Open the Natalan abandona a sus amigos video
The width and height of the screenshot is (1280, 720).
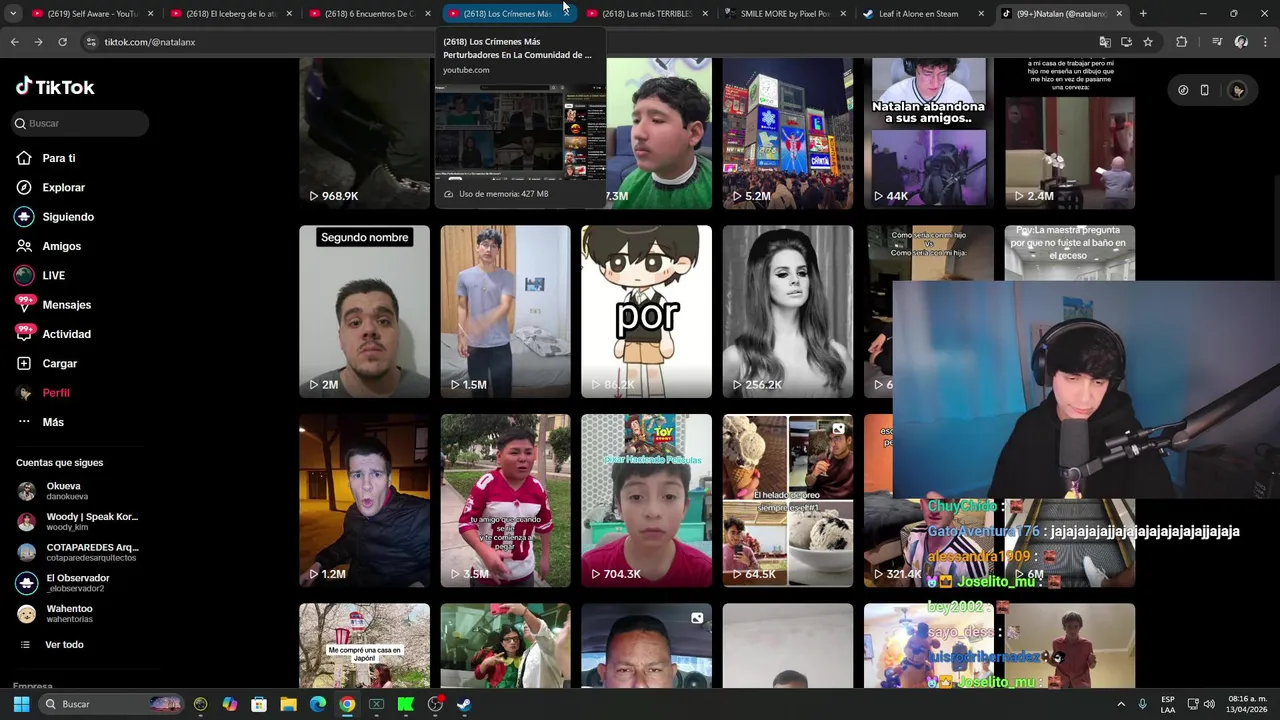tap(928, 133)
